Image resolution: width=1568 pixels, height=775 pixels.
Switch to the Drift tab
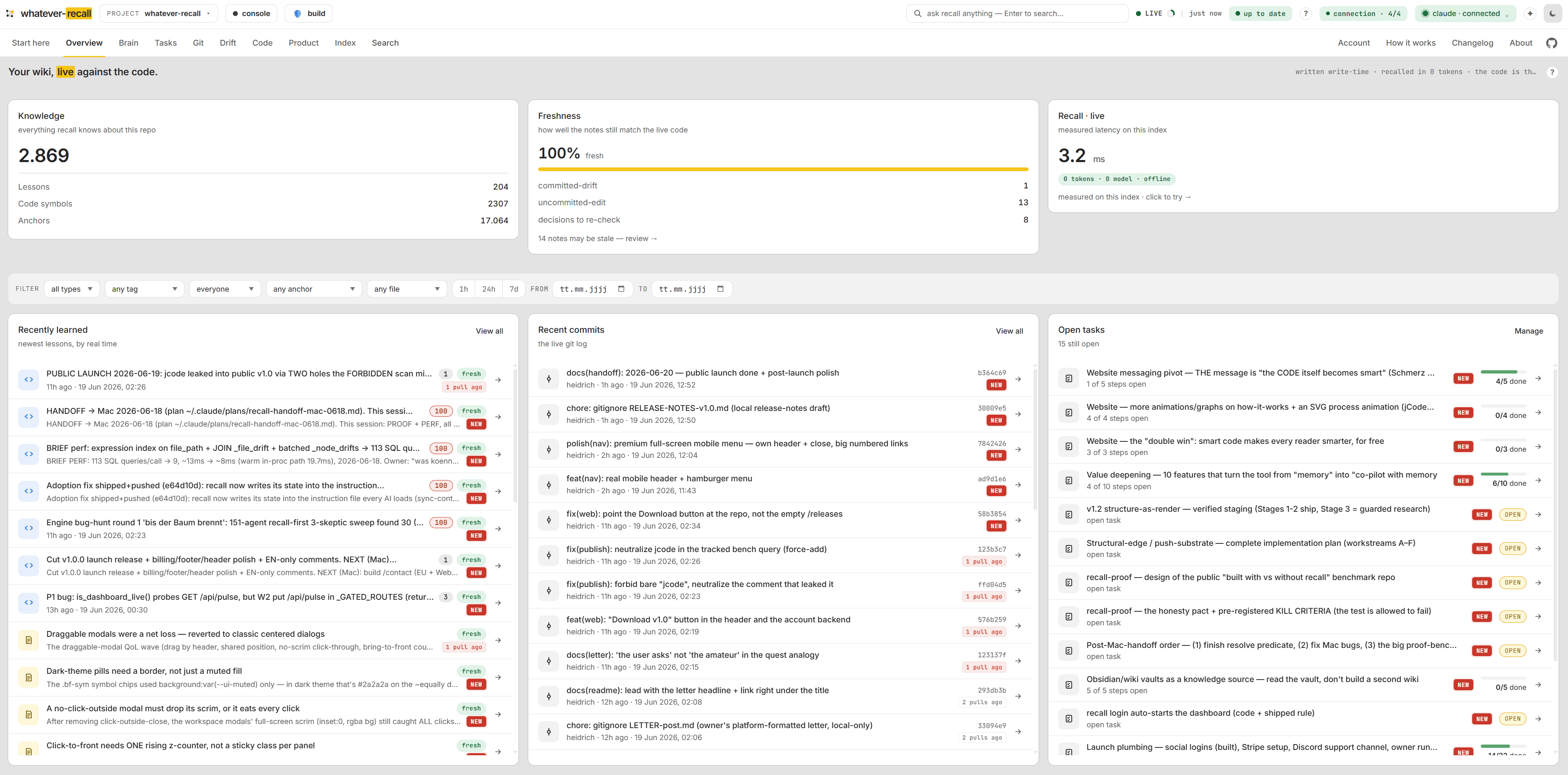click(228, 43)
